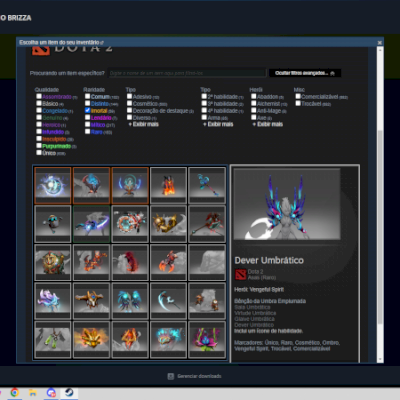400x400 pixels.
Task: Collapse filters with Ocultar filtros avançados
Action: (305, 73)
